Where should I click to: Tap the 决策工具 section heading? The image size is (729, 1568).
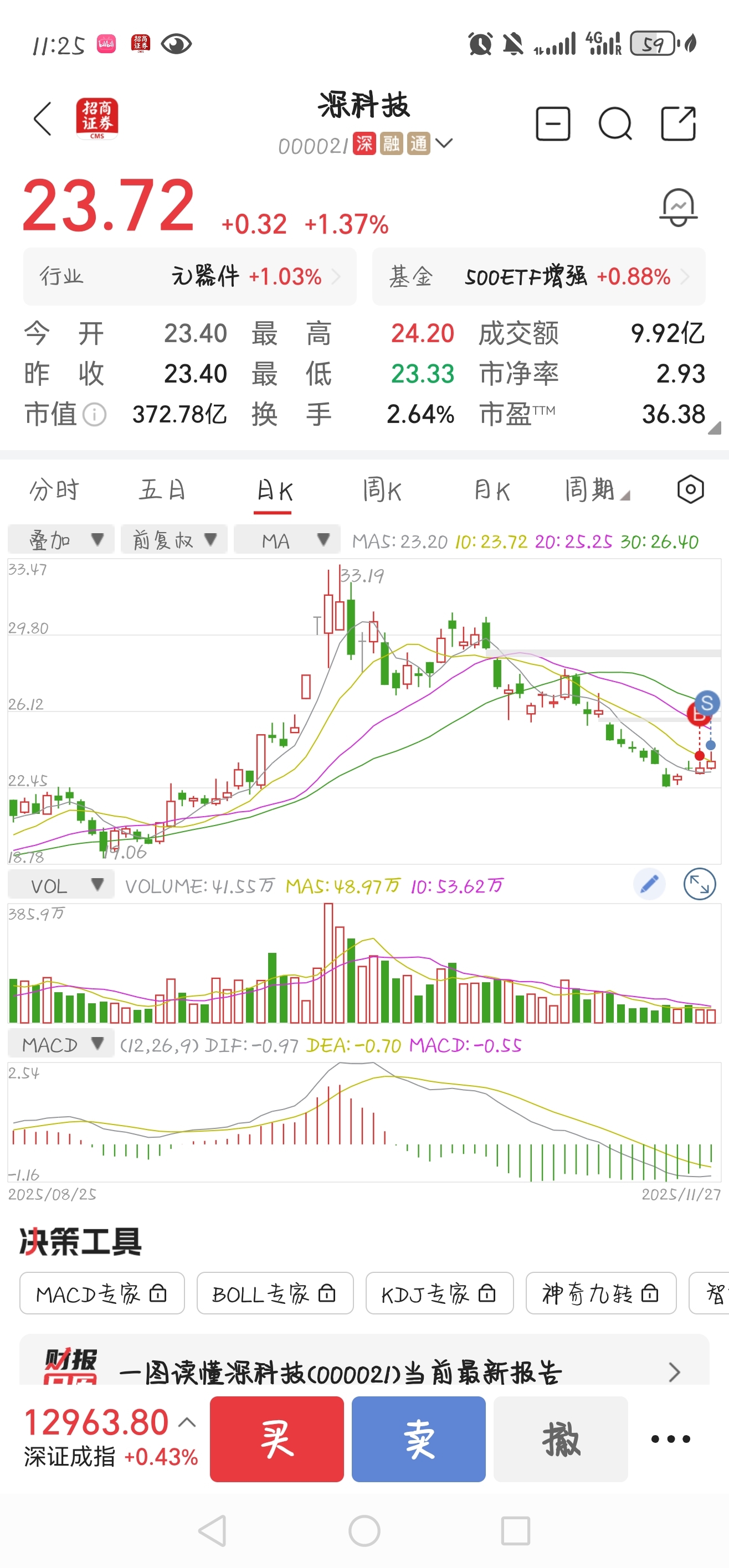(80, 1242)
